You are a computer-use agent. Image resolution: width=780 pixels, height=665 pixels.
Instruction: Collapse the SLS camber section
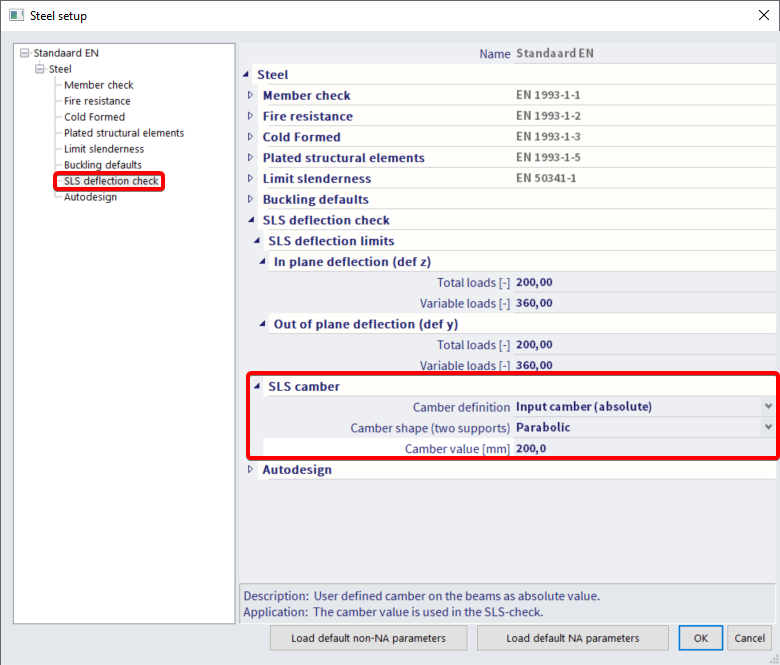pos(257,387)
